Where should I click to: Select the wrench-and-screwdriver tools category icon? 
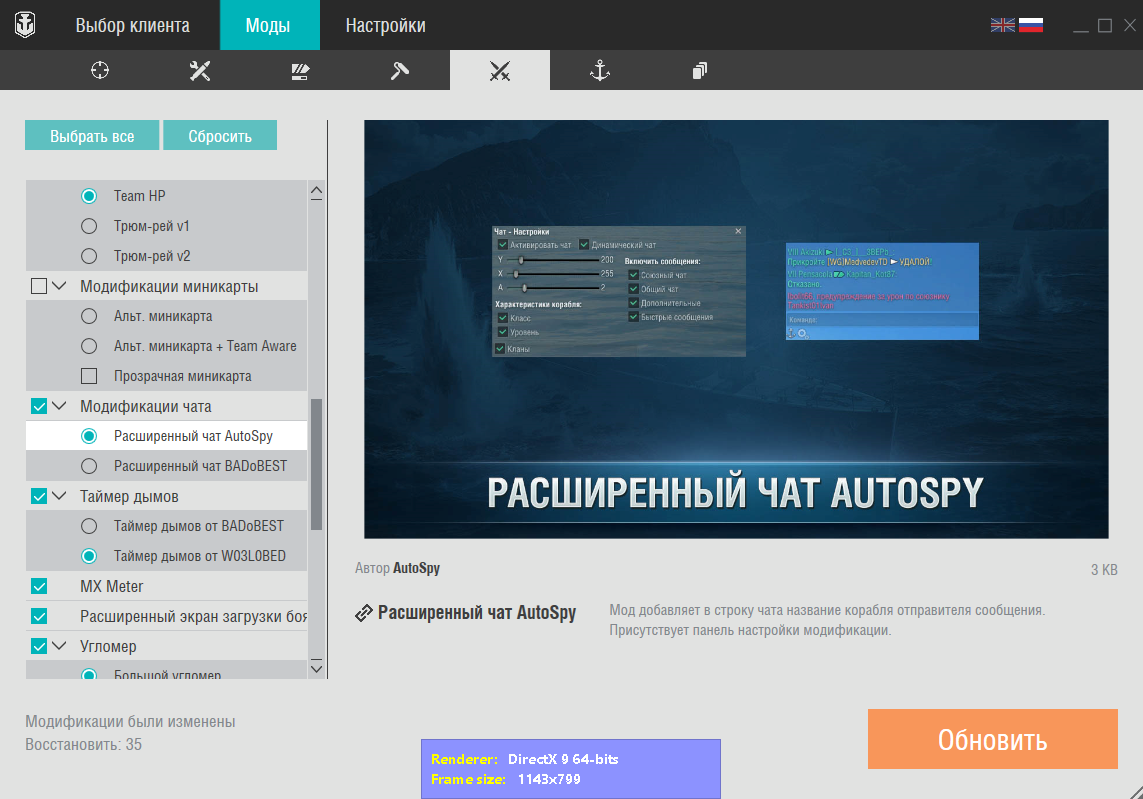tap(200, 70)
